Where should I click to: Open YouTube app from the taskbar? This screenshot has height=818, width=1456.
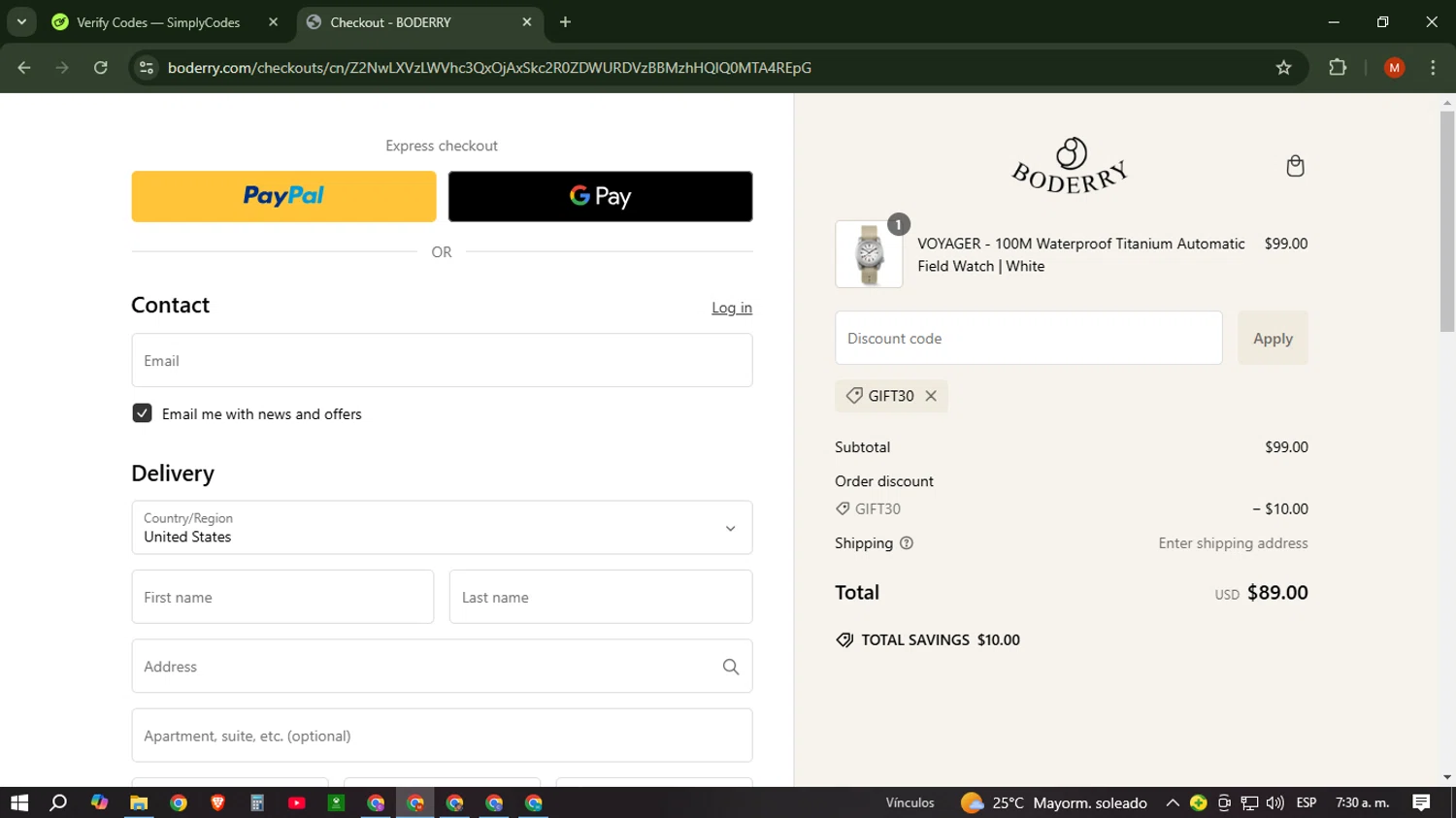click(297, 802)
